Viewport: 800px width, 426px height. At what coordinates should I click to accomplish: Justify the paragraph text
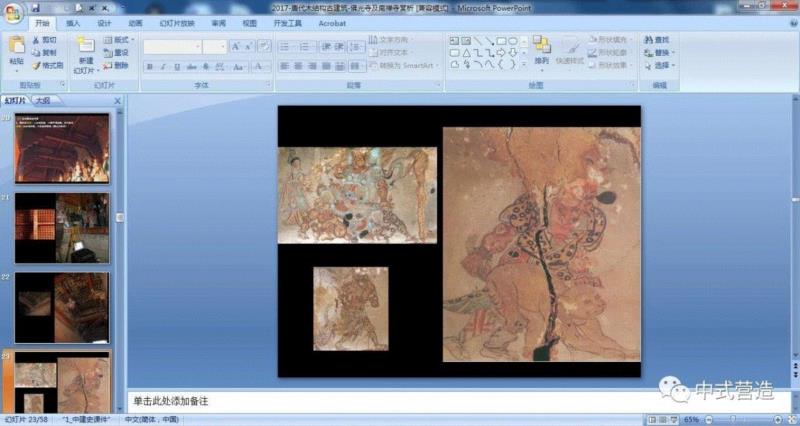coord(326,66)
